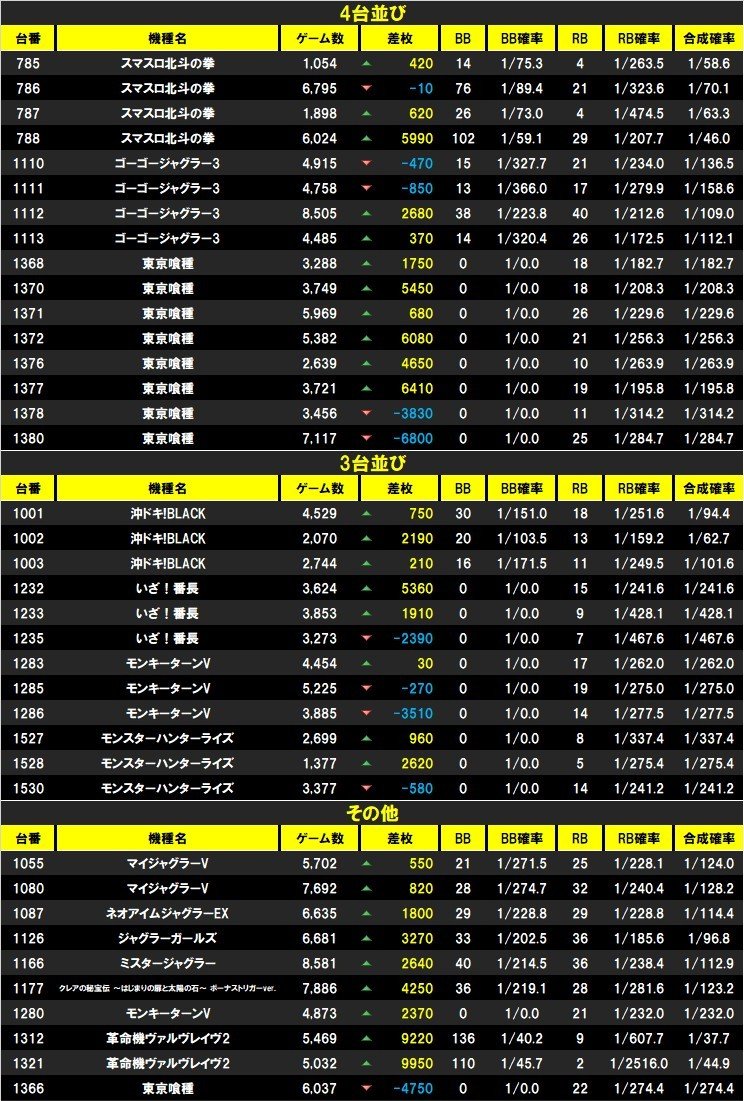Click いざ!番長 in row 1233
This screenshot has width=744, height=1101.
[167, 614]
